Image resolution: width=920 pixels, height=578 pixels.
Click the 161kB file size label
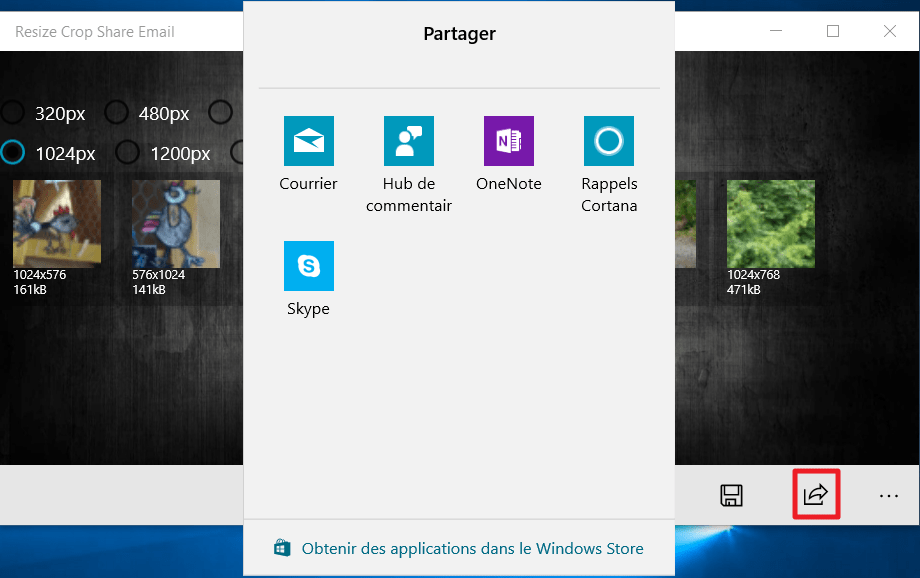(30, 290)
